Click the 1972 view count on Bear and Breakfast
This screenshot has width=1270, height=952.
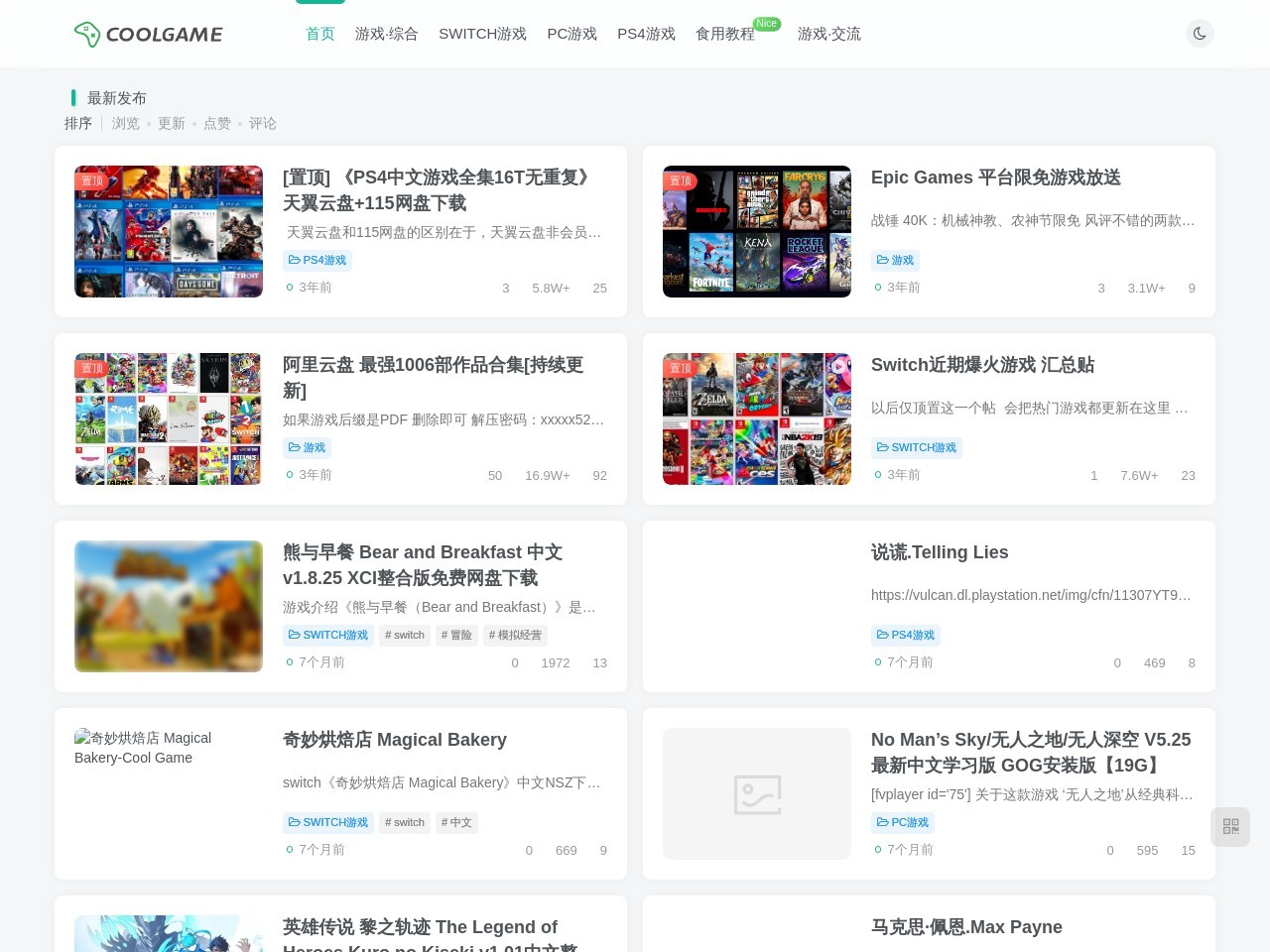556,663
